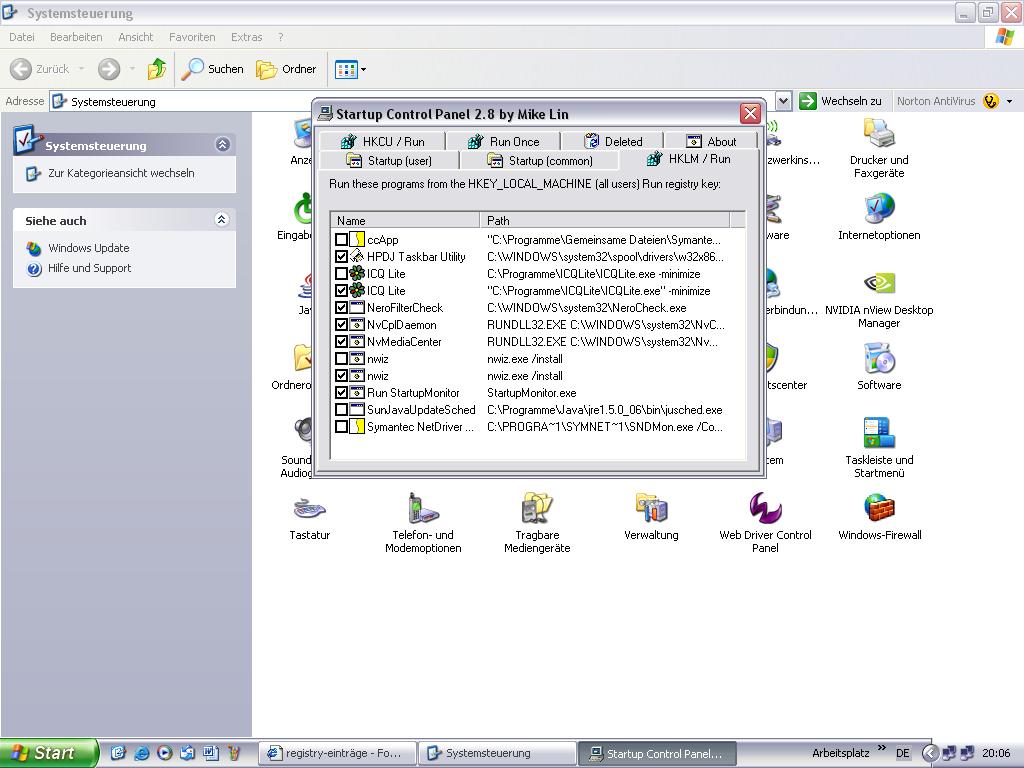Click the Windows Update globe icon

(33, 248)
